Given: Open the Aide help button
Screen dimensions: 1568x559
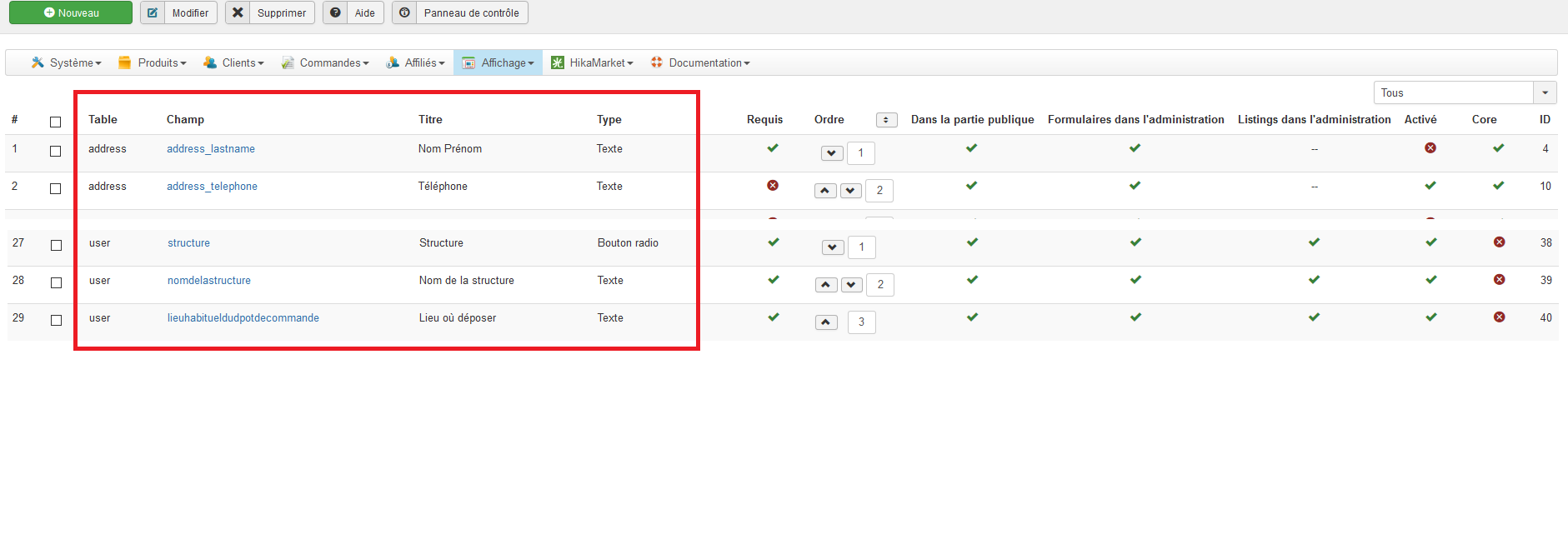Looking at the screenshot, I should pos(353,12).
